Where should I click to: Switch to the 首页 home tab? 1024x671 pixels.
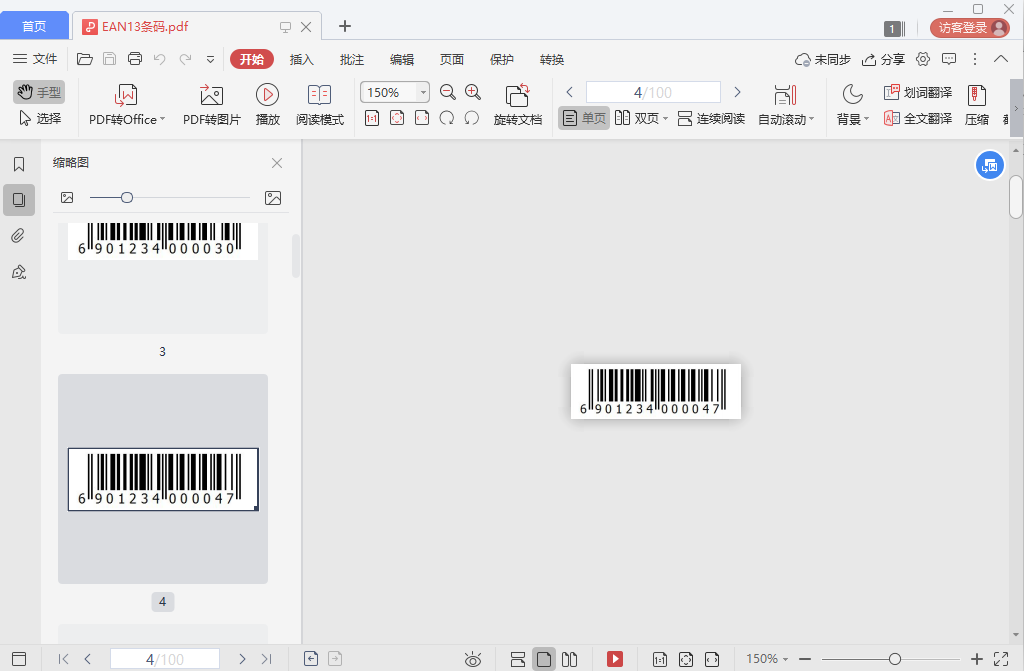click(34, 26)
